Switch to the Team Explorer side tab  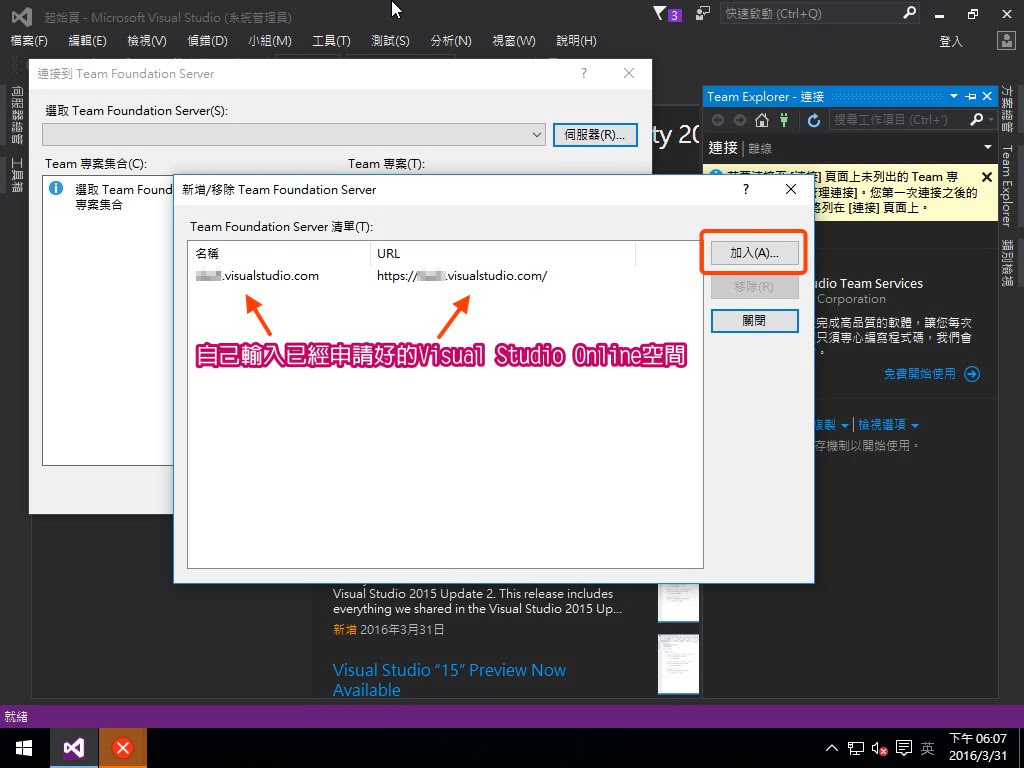click(1008, 186)
